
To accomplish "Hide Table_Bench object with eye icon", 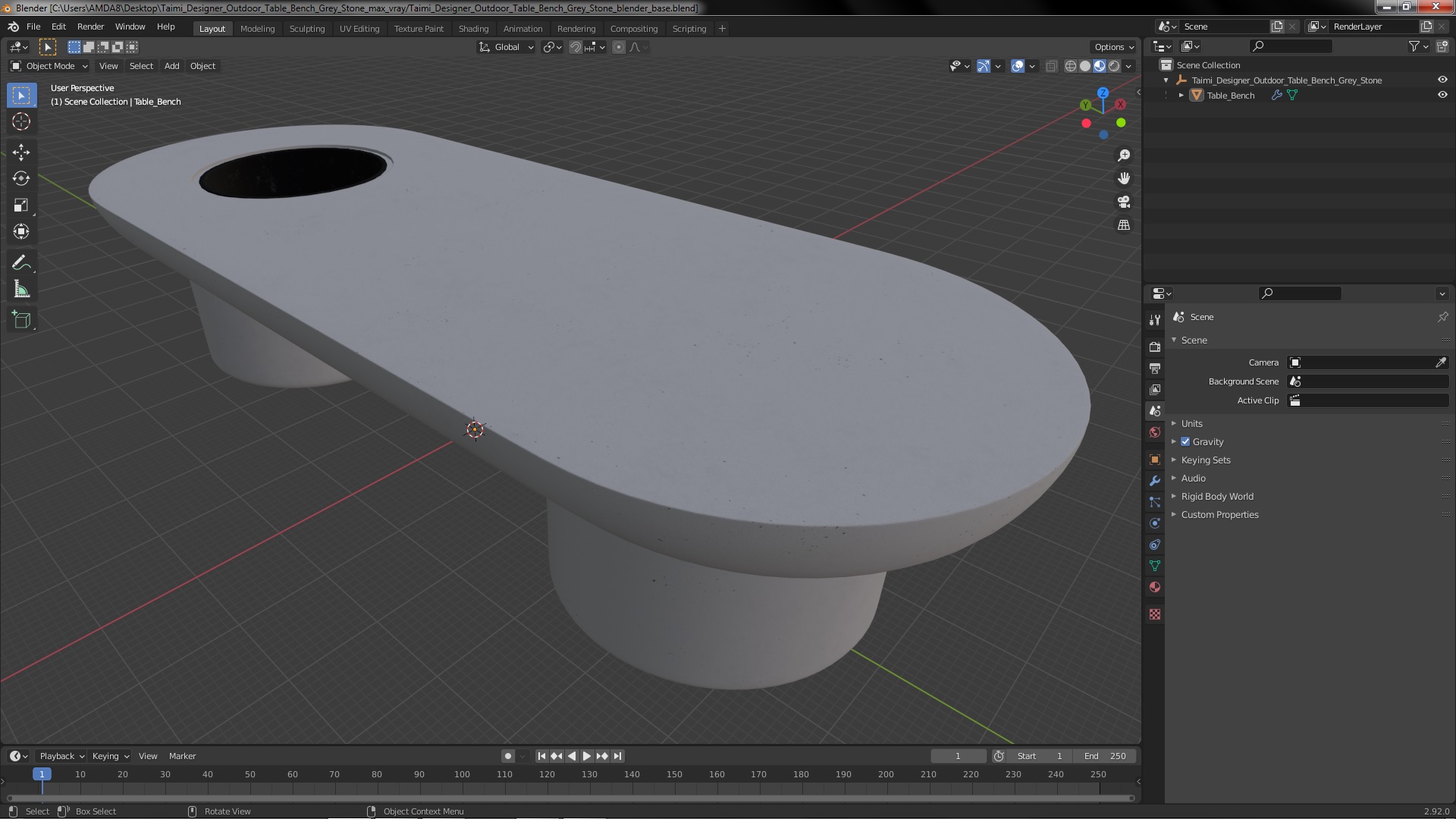I will pyautogui.click(x=1442, y=95).
